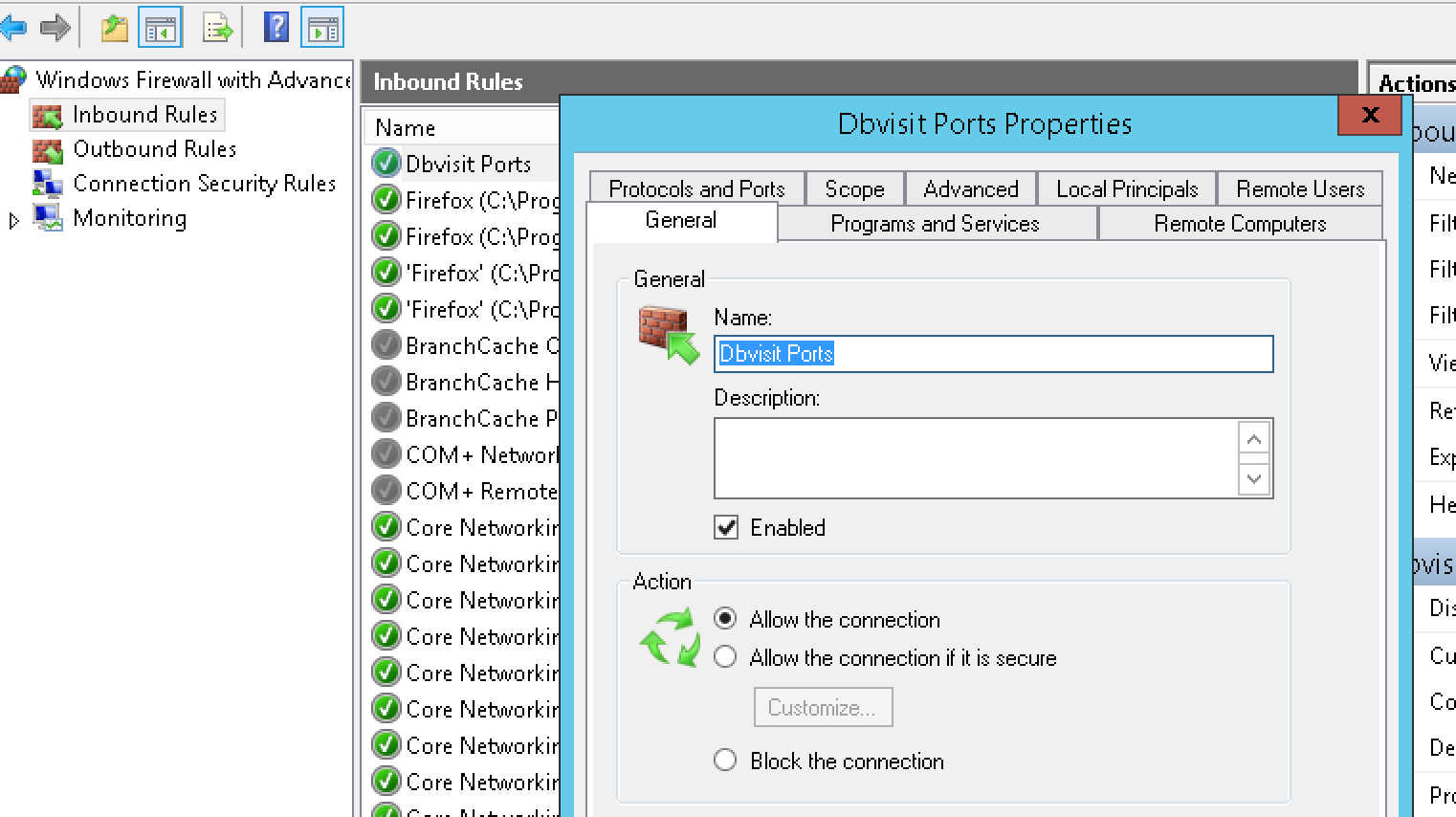Close the Dbvisit Ports Properties dialog

tap(1371, 115)
